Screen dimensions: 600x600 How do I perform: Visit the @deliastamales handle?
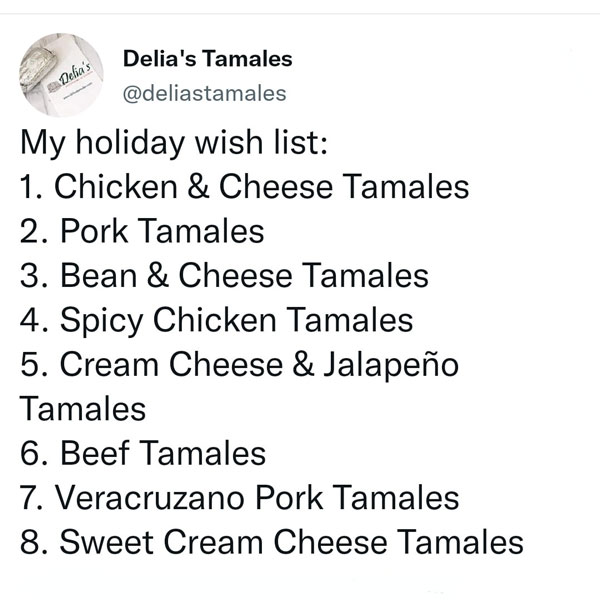[204, 93]
